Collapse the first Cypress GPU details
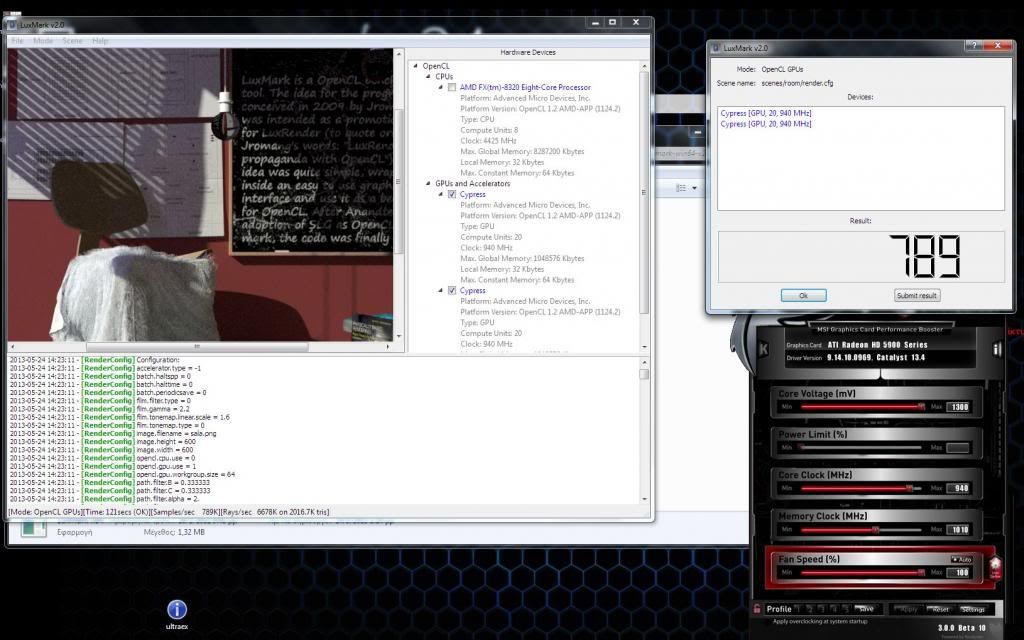 440,194
